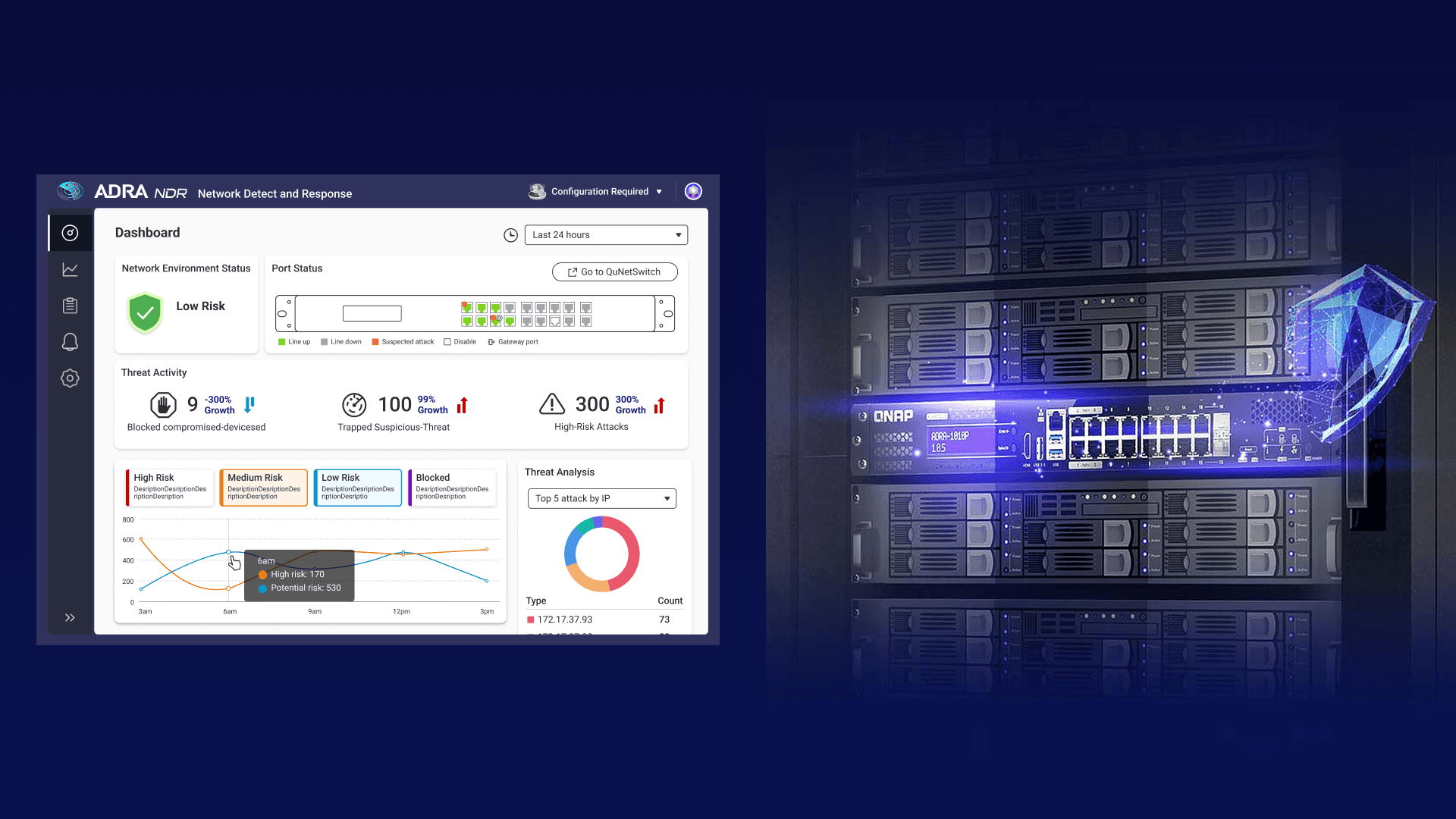Open the Last 24 hours dropdown
The width and height of the screenshot is (1456, 819).
[606, 235]
